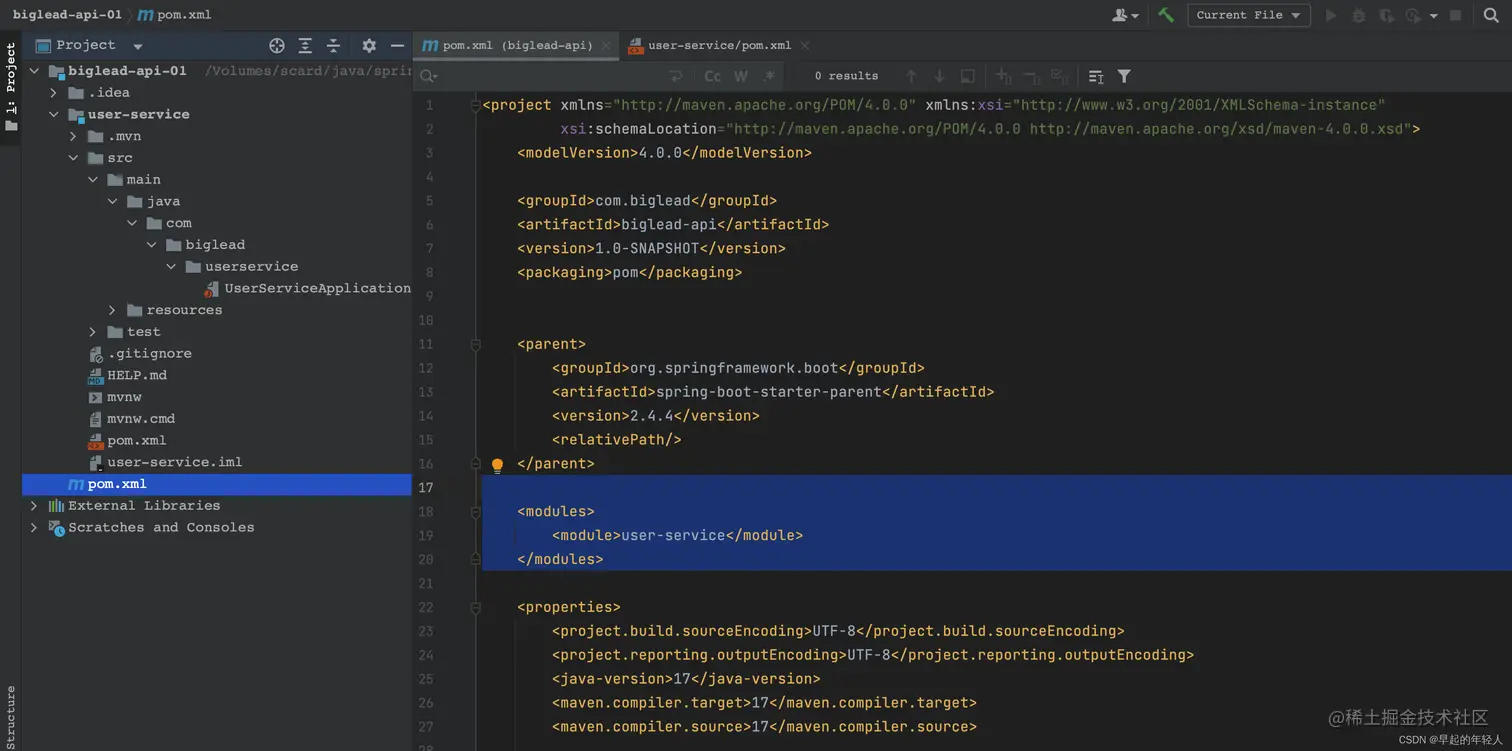The height and width of the screenshot is (751, 1512).
Task: Click the Build Project hammer icon
Action: 1166,15
